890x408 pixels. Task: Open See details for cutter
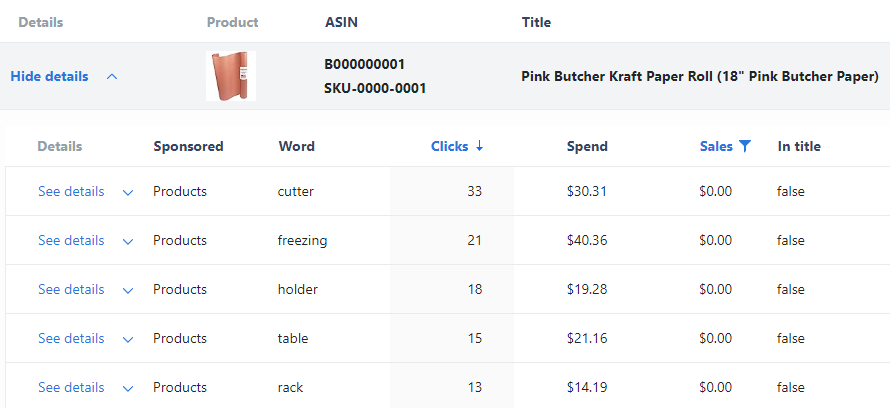click(x=71, y=191)
